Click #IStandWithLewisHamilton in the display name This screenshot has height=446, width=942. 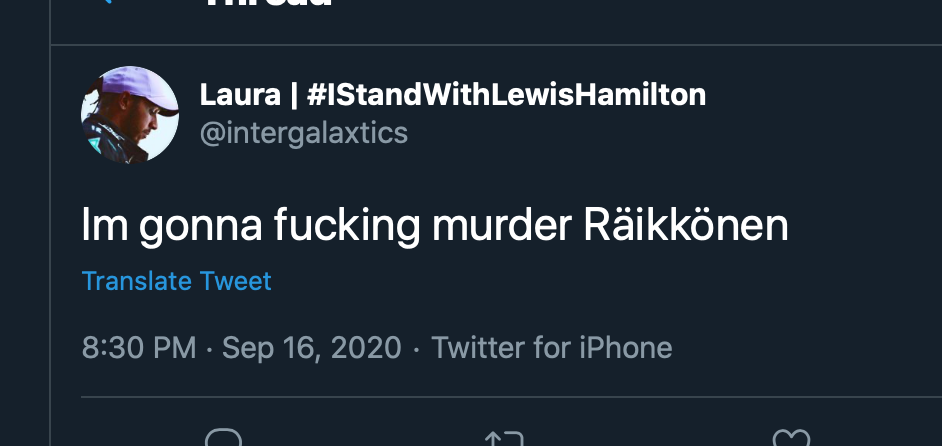pyautogui.click(x=506, y=95)
